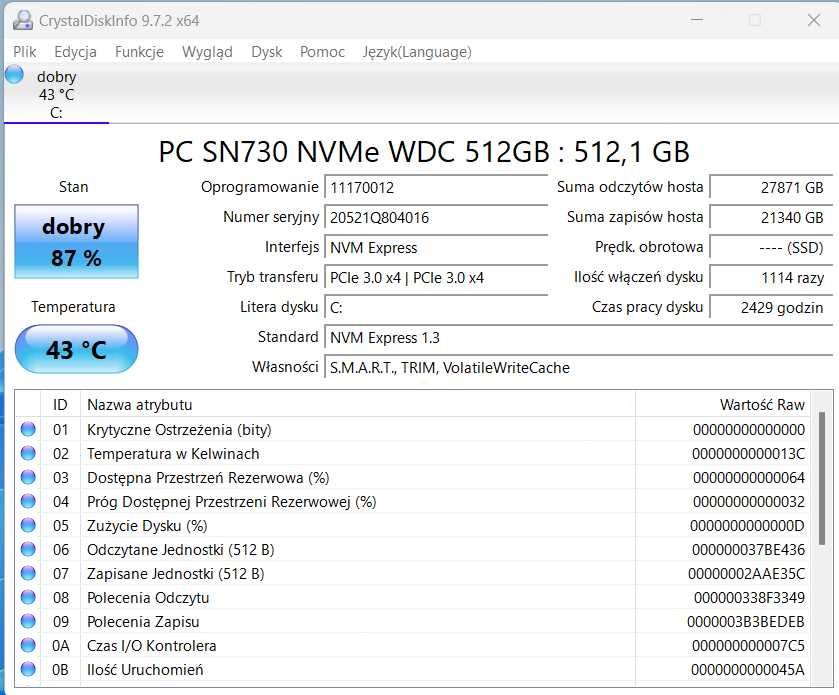This screenshot has height=695, width=839.
Task: Open the Edycja menu
Action: tap(75, 52)
